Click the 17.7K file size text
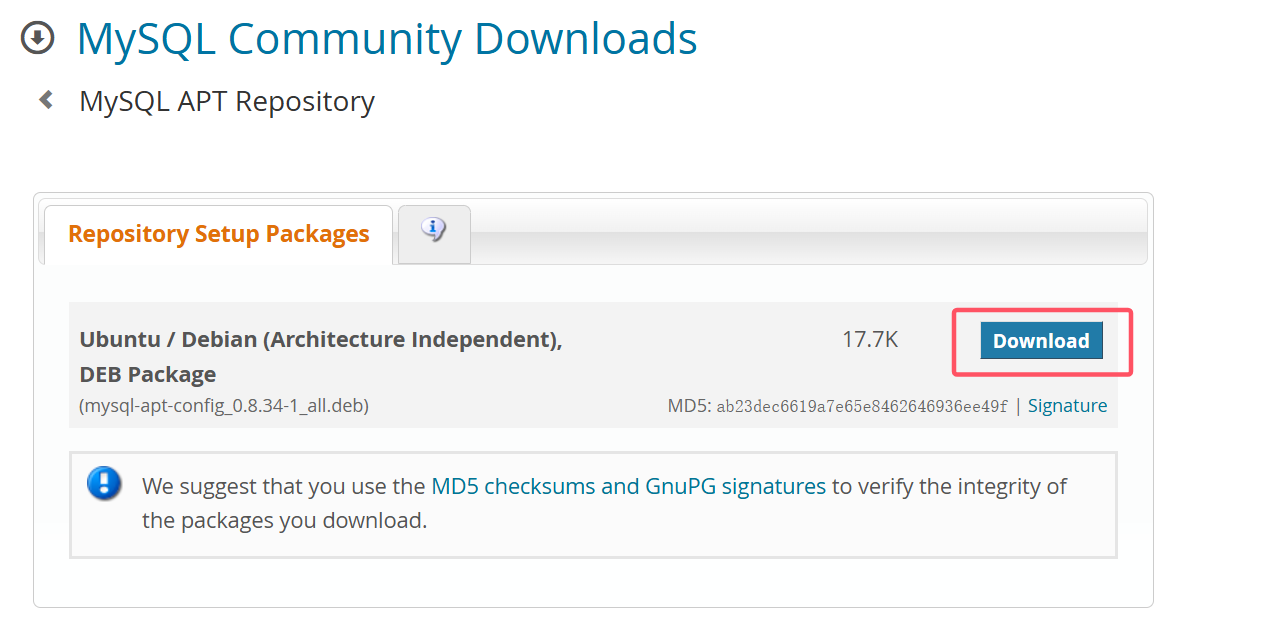 tap(870, 340)
